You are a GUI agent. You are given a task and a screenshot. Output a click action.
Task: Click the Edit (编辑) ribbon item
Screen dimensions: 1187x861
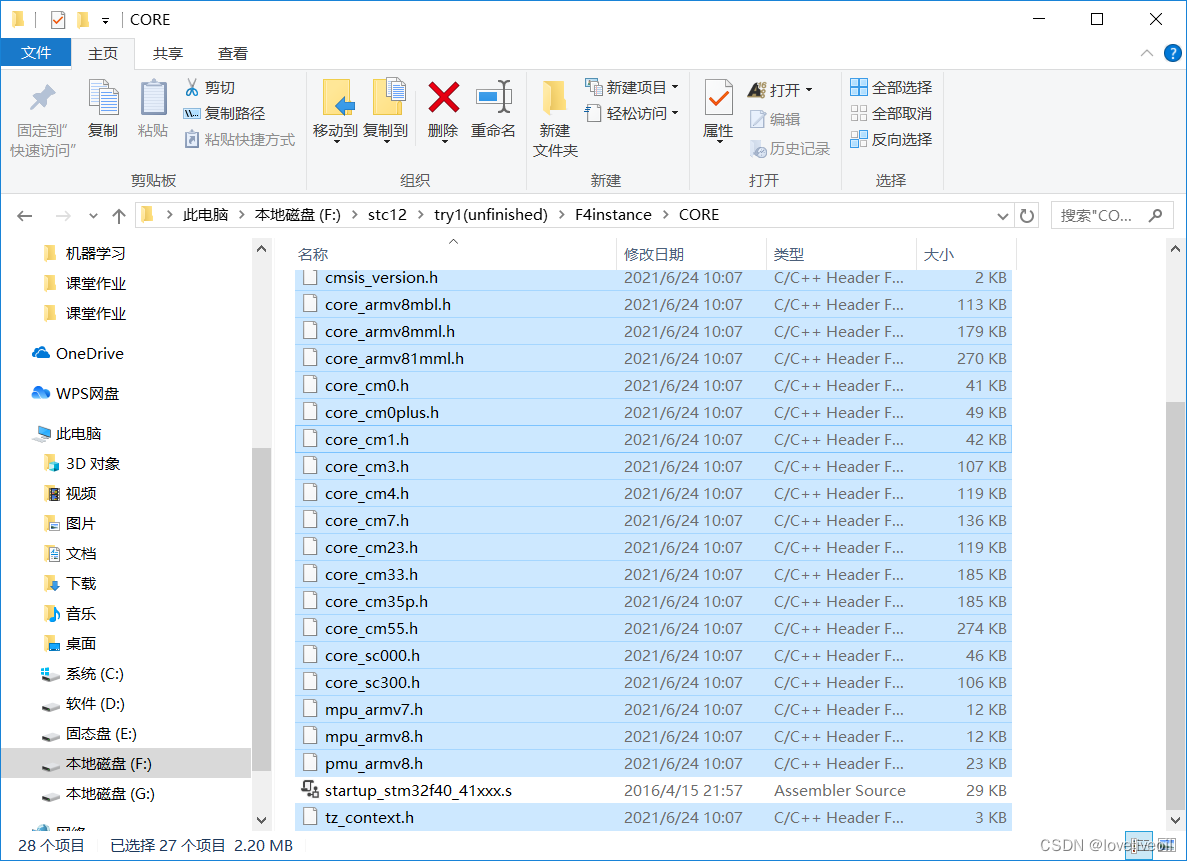click(775, 119)
